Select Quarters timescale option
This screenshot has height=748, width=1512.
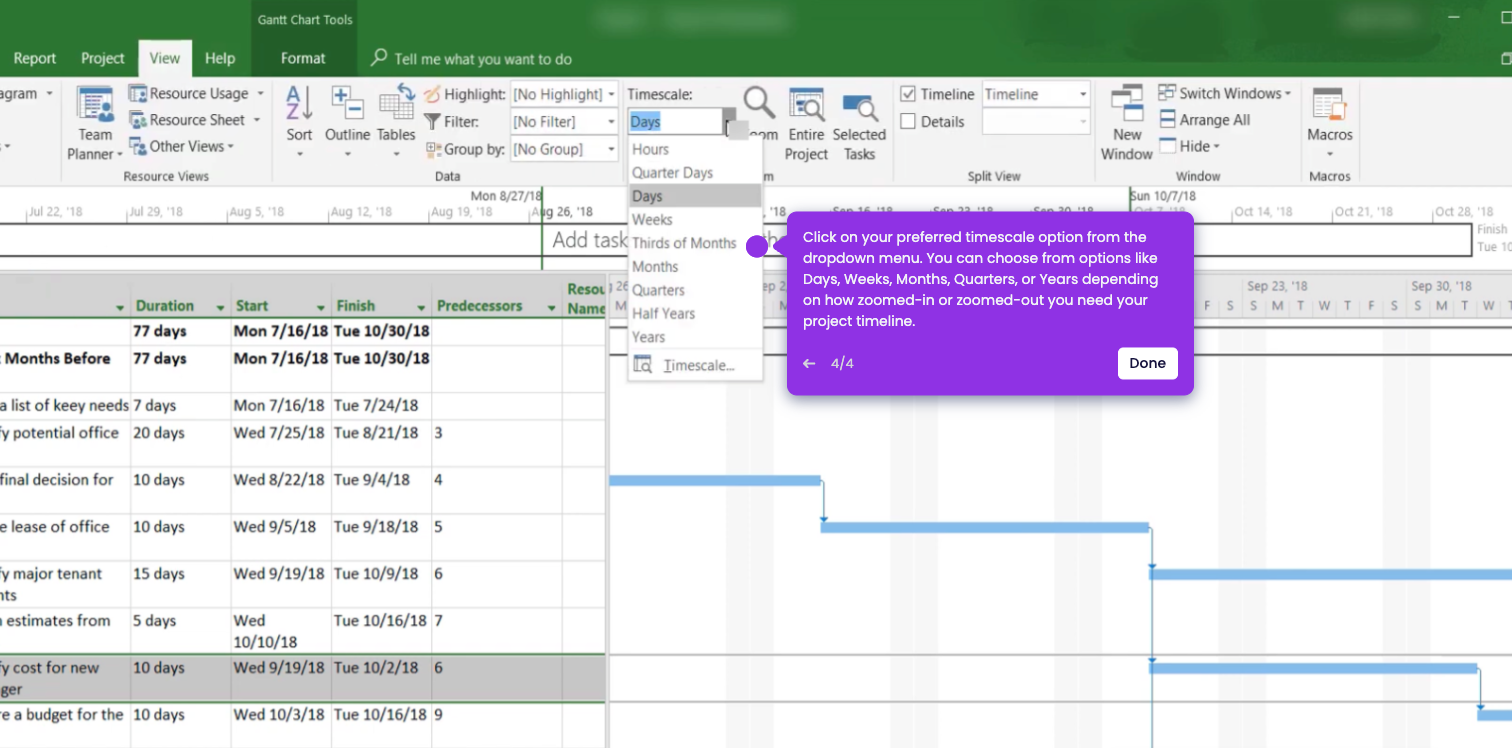click(x=695, y=290)
